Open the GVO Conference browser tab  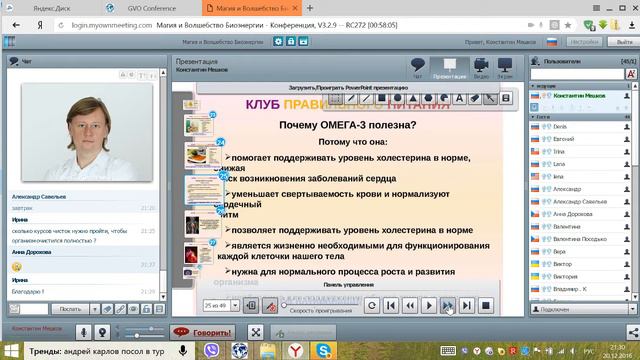[150, 8]
